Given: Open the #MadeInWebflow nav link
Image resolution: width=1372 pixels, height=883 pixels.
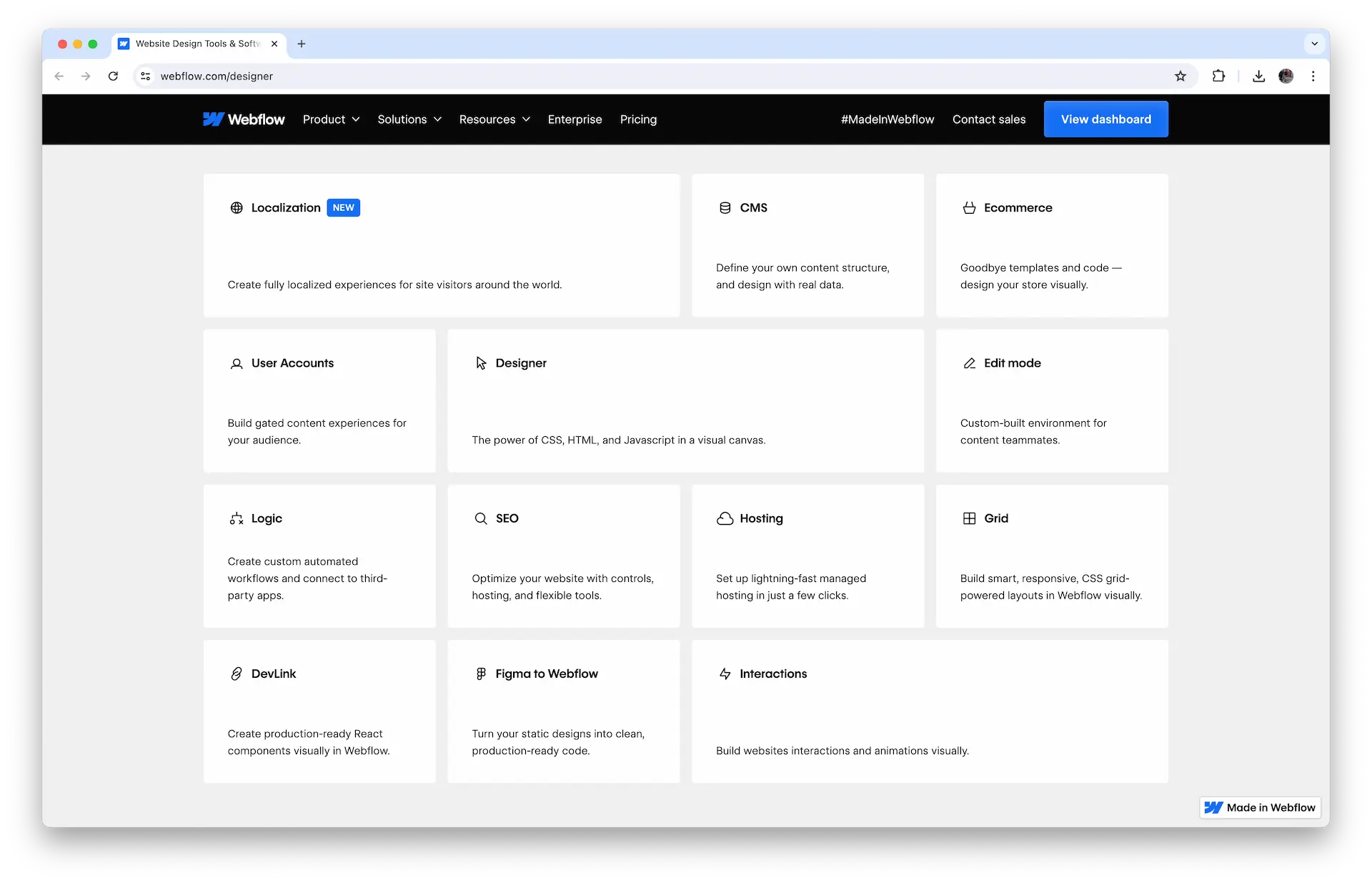Looking at the screenshot, I should pyautogui.click(x=888, y=119).
